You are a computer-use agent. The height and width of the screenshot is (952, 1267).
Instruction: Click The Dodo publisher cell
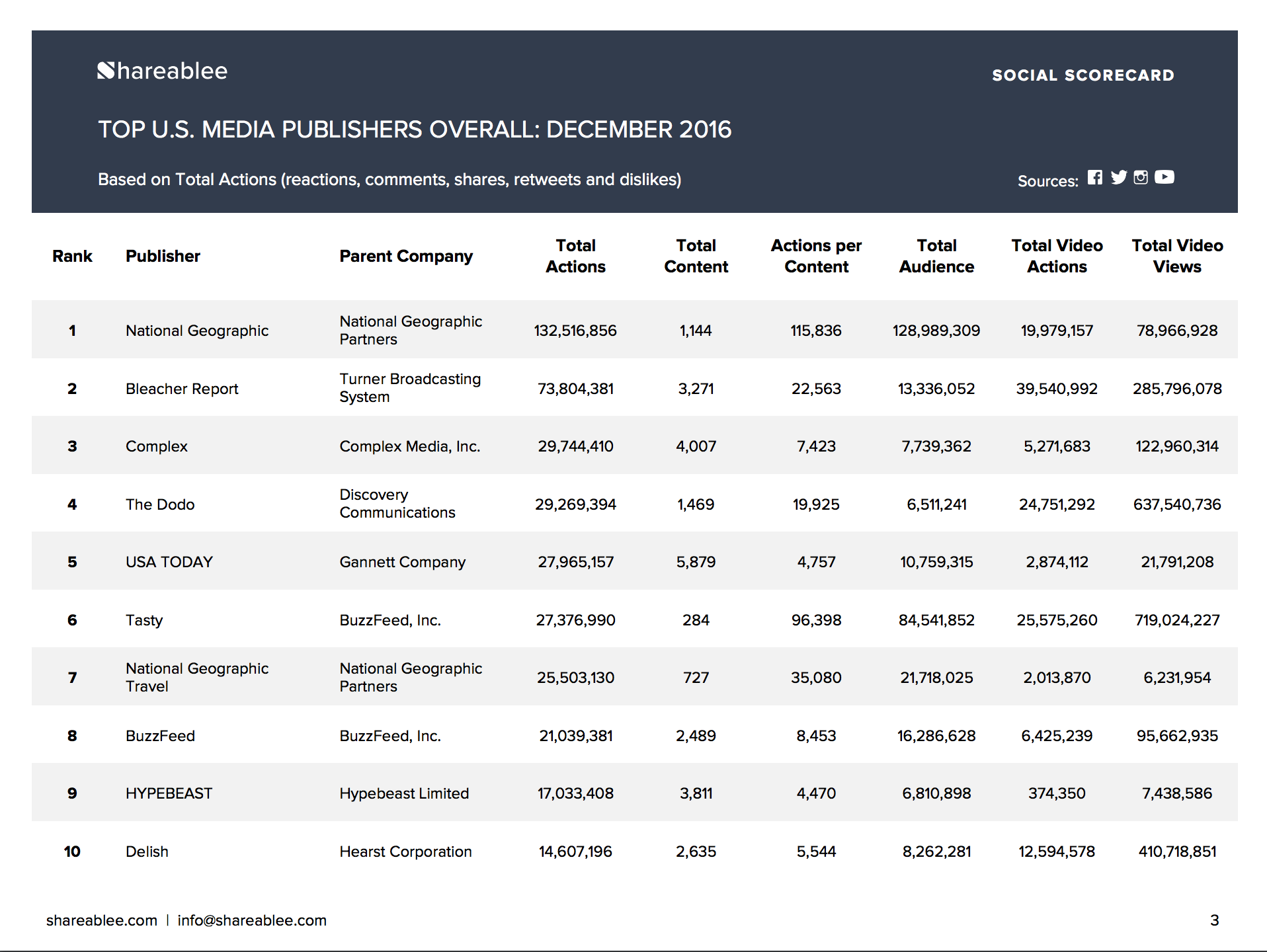(160, 504)
